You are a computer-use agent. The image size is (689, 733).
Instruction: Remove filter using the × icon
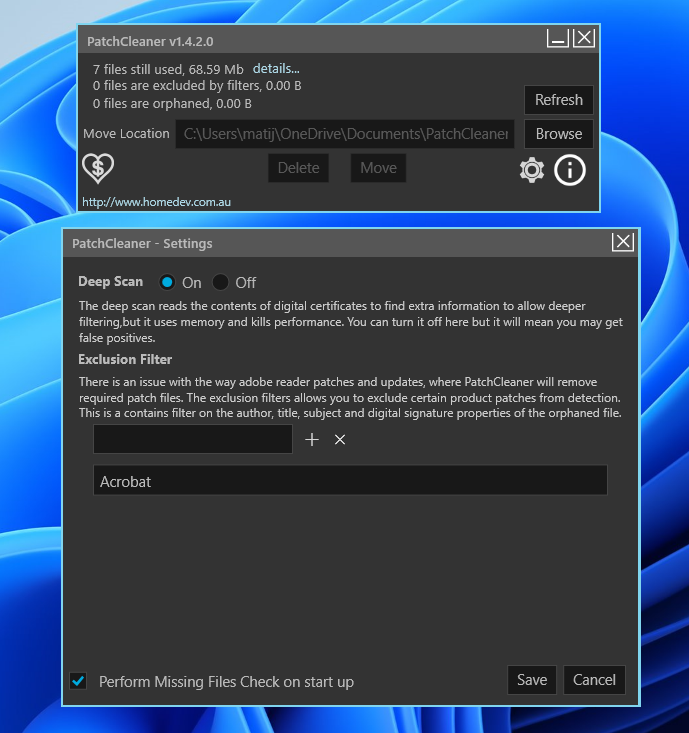tap(340, 440)
